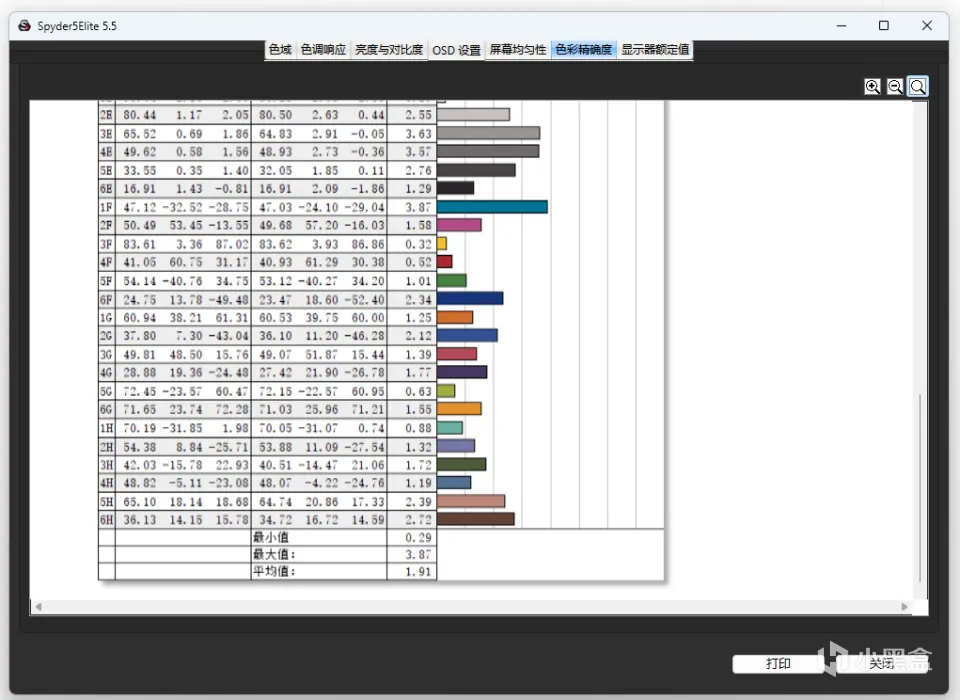Open the 显示器额定值 tab
The width and height of the screenshot is (960, 700).
tap(655, 50)
